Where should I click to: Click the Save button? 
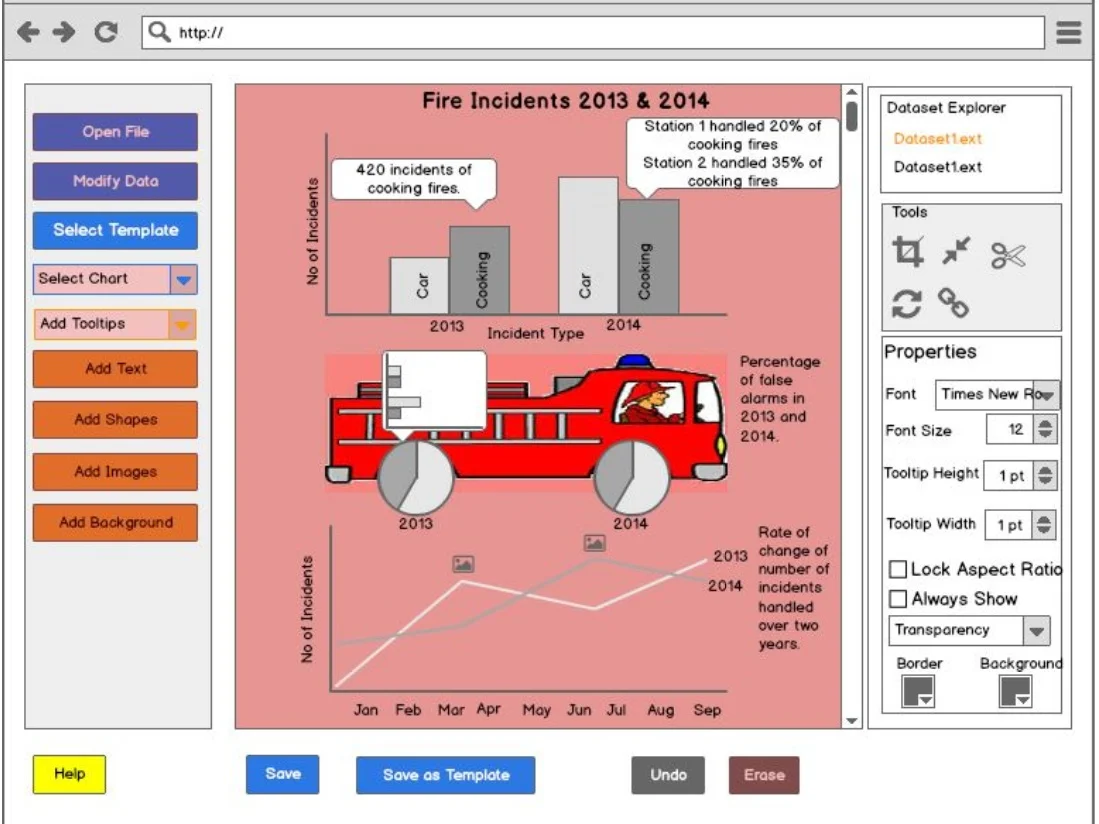coord(282,774)
